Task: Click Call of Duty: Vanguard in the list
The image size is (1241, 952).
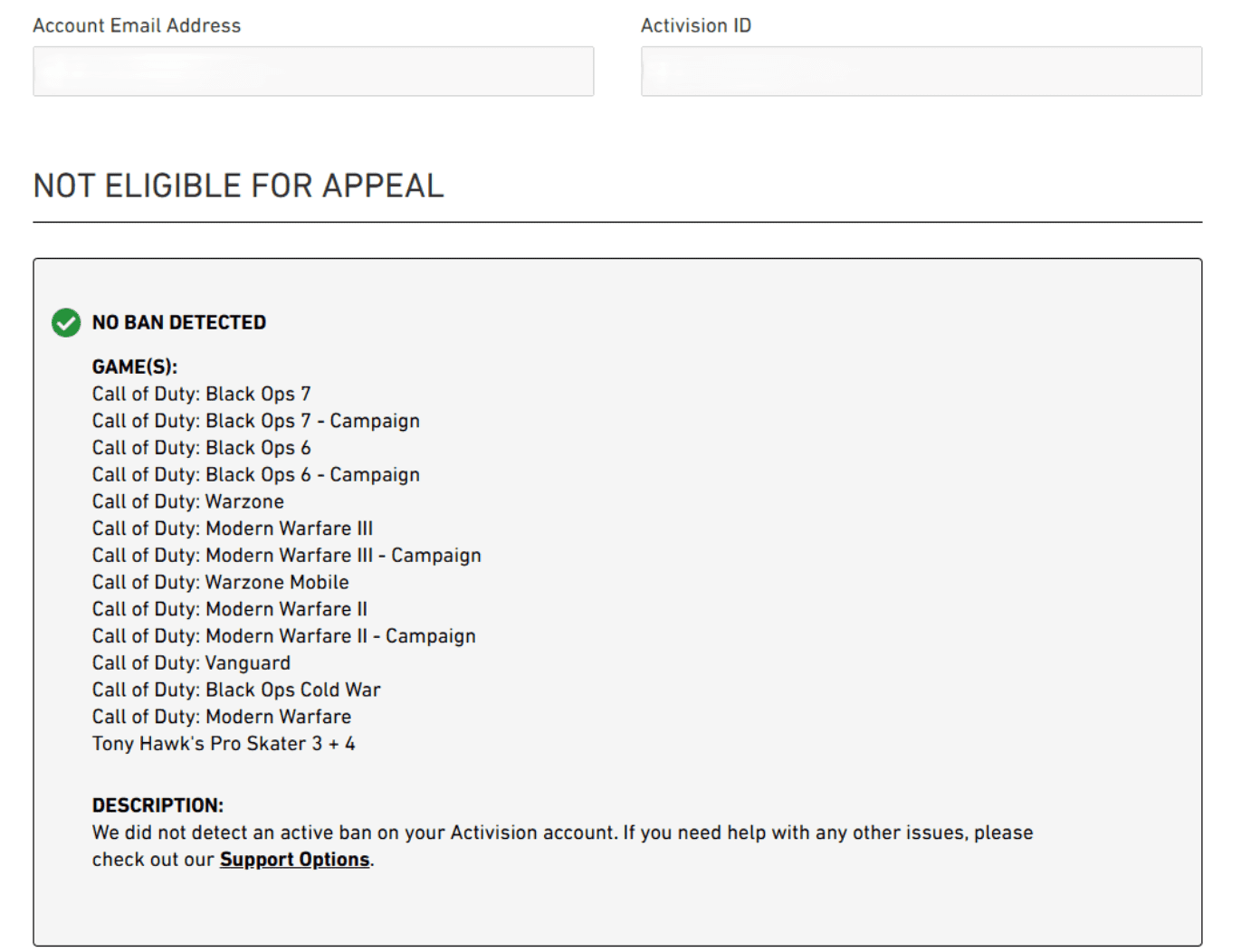Action: [x=191, y=663]
